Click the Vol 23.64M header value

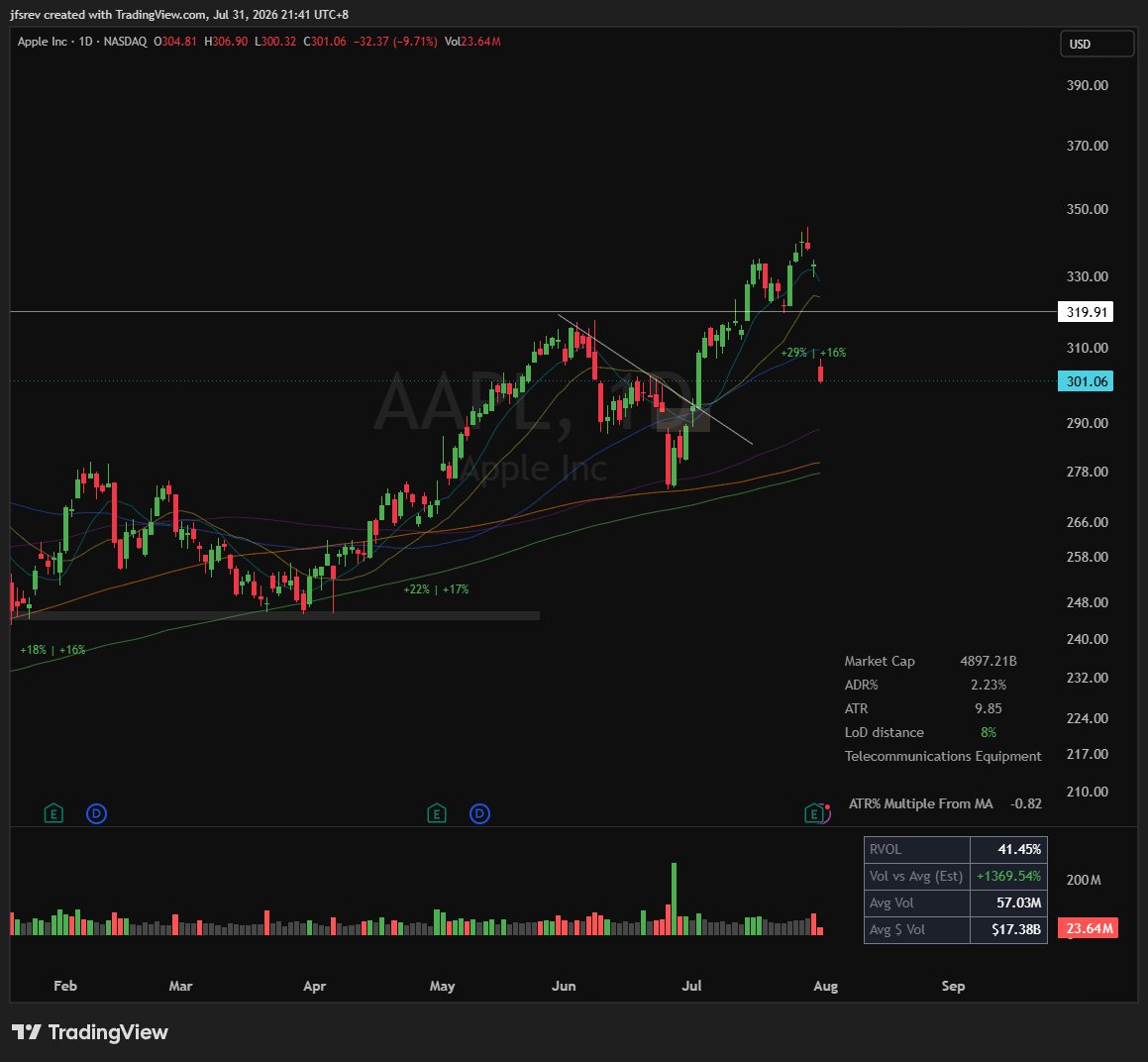[x=472, y=42]
